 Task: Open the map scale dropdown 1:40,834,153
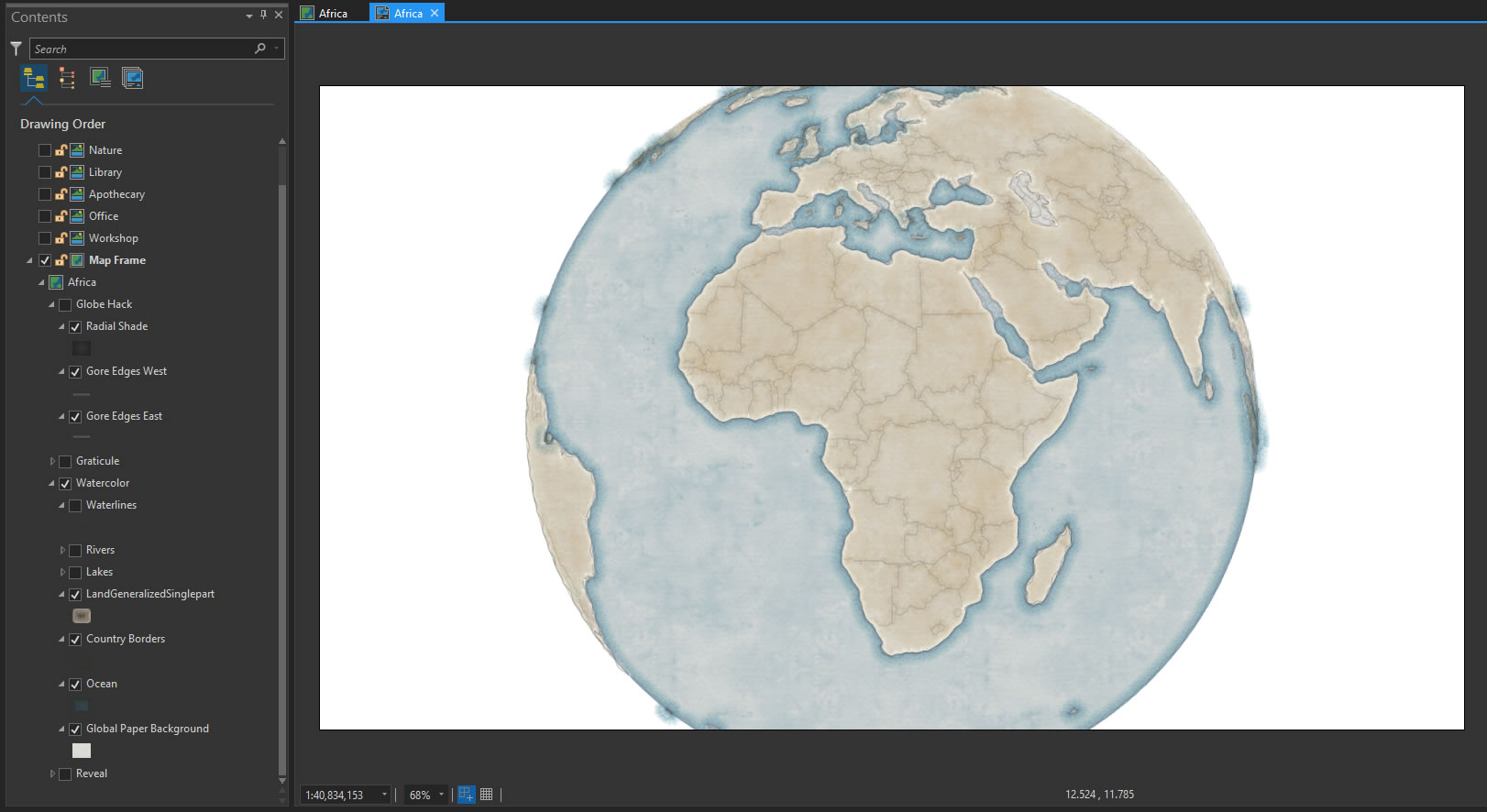384,795
